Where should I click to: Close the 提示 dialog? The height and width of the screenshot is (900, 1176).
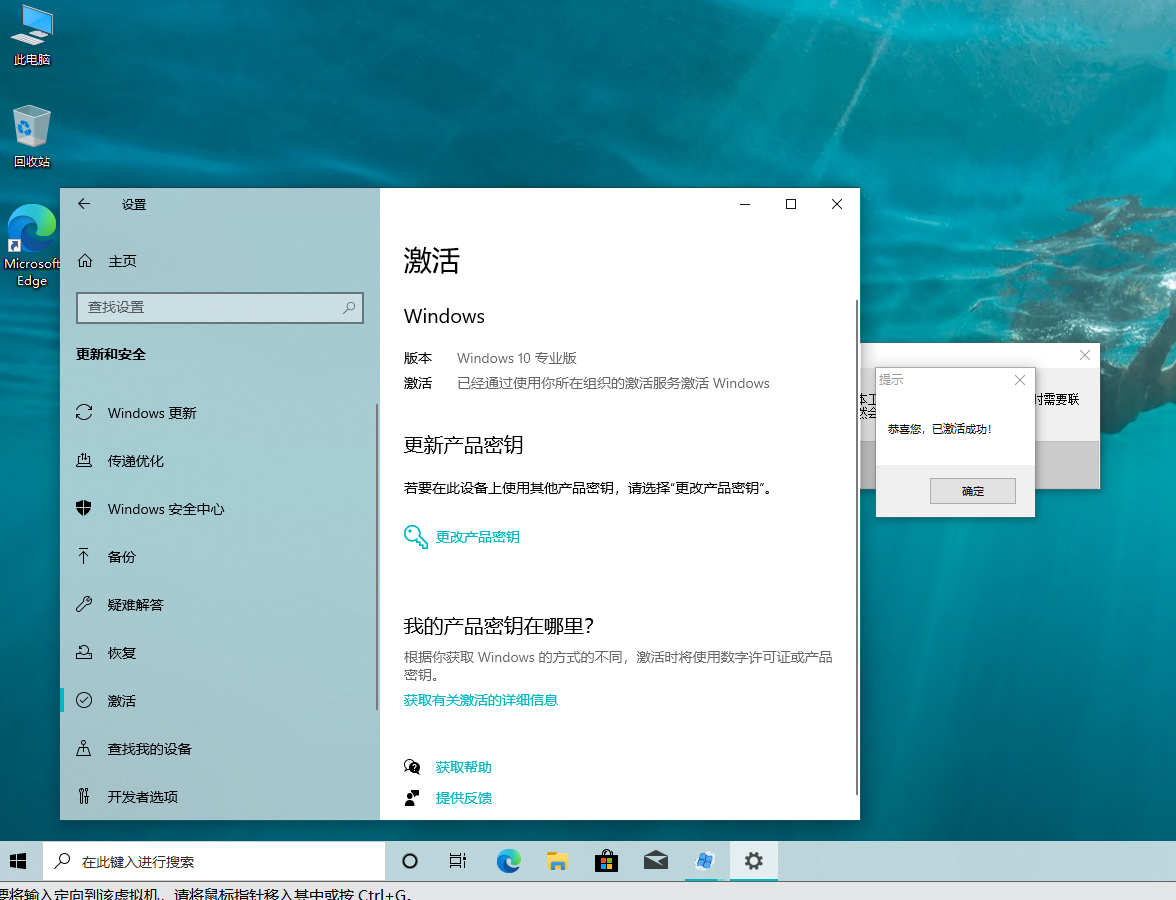coord(1020,380)
